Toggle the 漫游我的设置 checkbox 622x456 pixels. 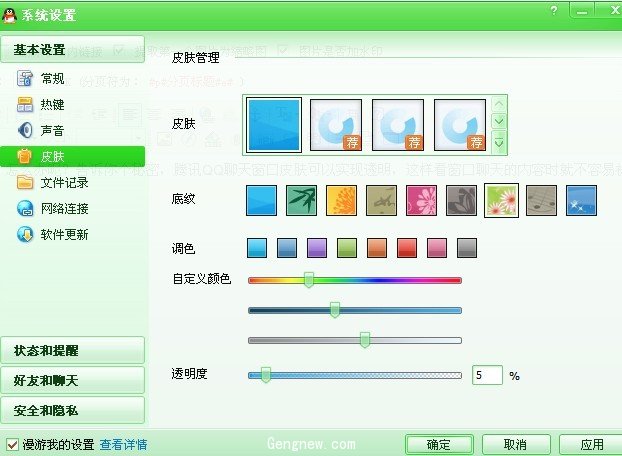coord(12,444)
